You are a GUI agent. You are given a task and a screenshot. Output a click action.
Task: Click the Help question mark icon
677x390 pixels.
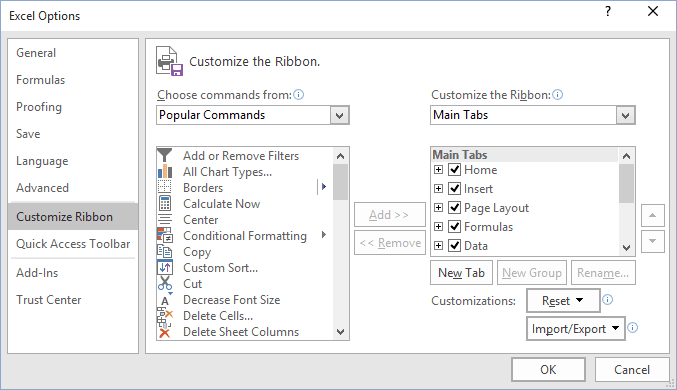coord(608,11)
